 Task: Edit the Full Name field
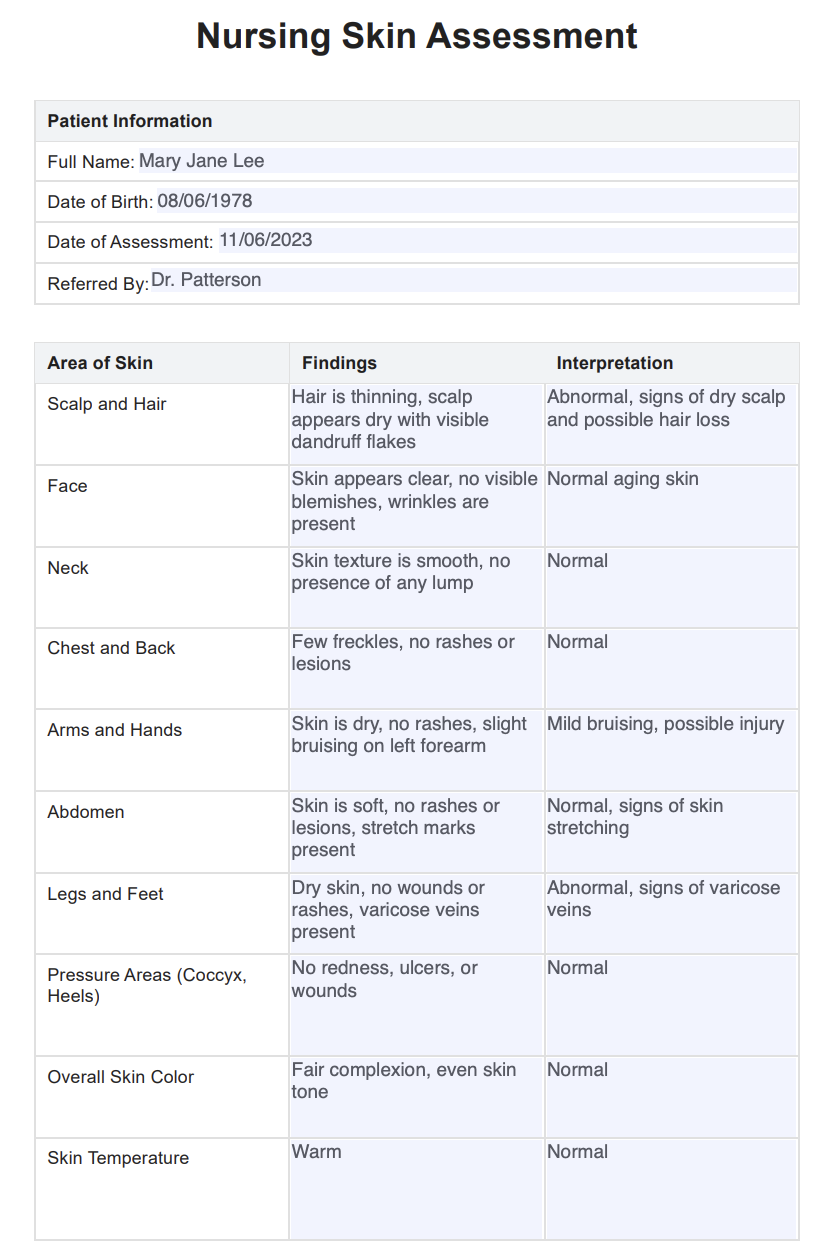467,161
